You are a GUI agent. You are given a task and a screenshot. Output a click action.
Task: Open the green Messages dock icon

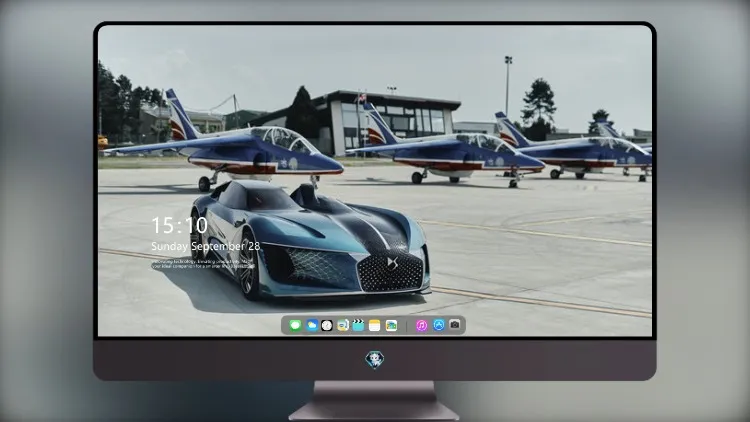(x=295, y=325)
